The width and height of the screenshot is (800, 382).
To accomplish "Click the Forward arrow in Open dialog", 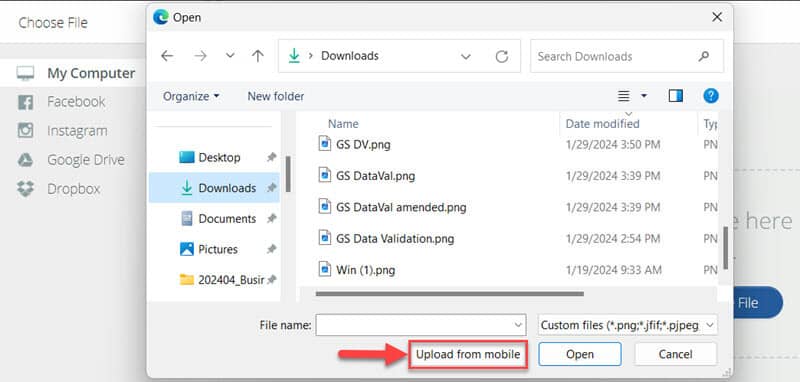I will pyautogui.click(x=201, y=56).
